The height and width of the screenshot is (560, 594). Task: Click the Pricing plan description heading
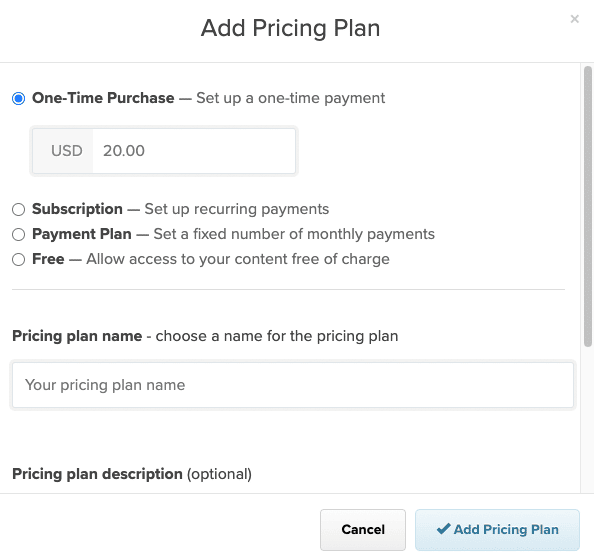tap(97, 474)
